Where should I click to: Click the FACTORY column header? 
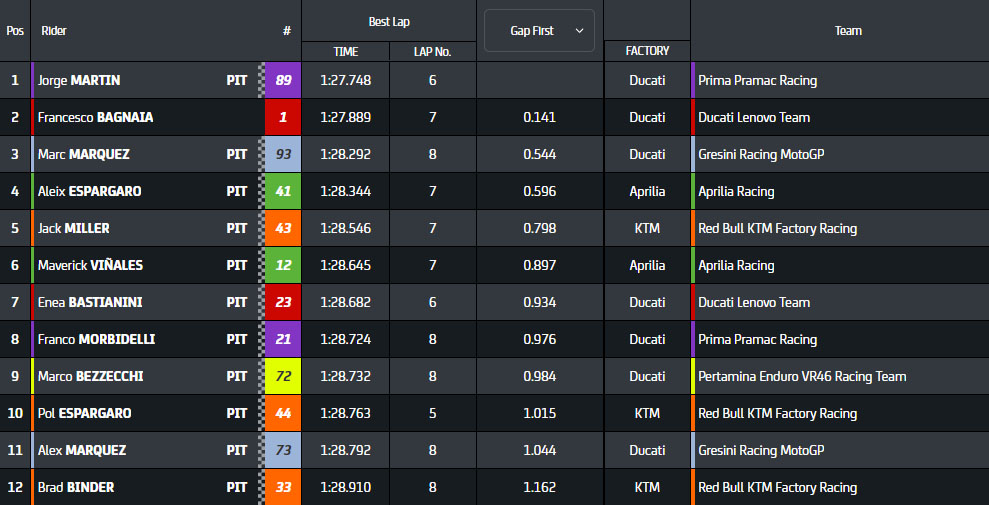(x=647, y=51)
